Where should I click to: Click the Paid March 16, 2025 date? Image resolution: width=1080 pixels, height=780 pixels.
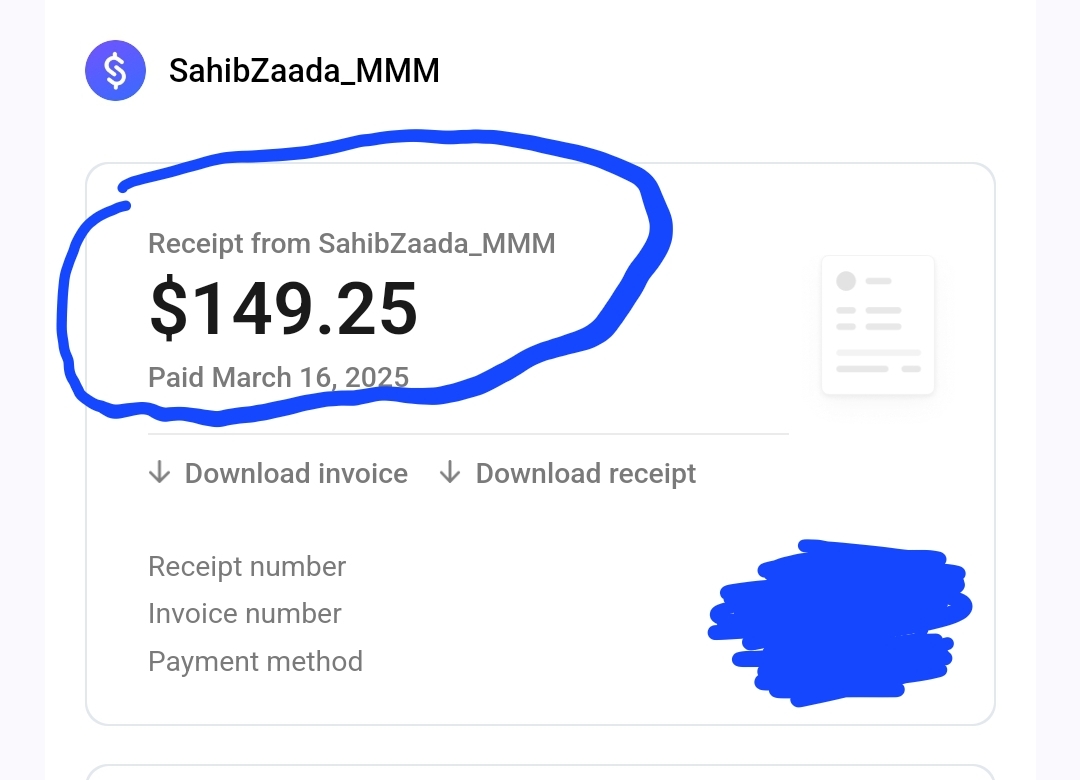(278, 378)
